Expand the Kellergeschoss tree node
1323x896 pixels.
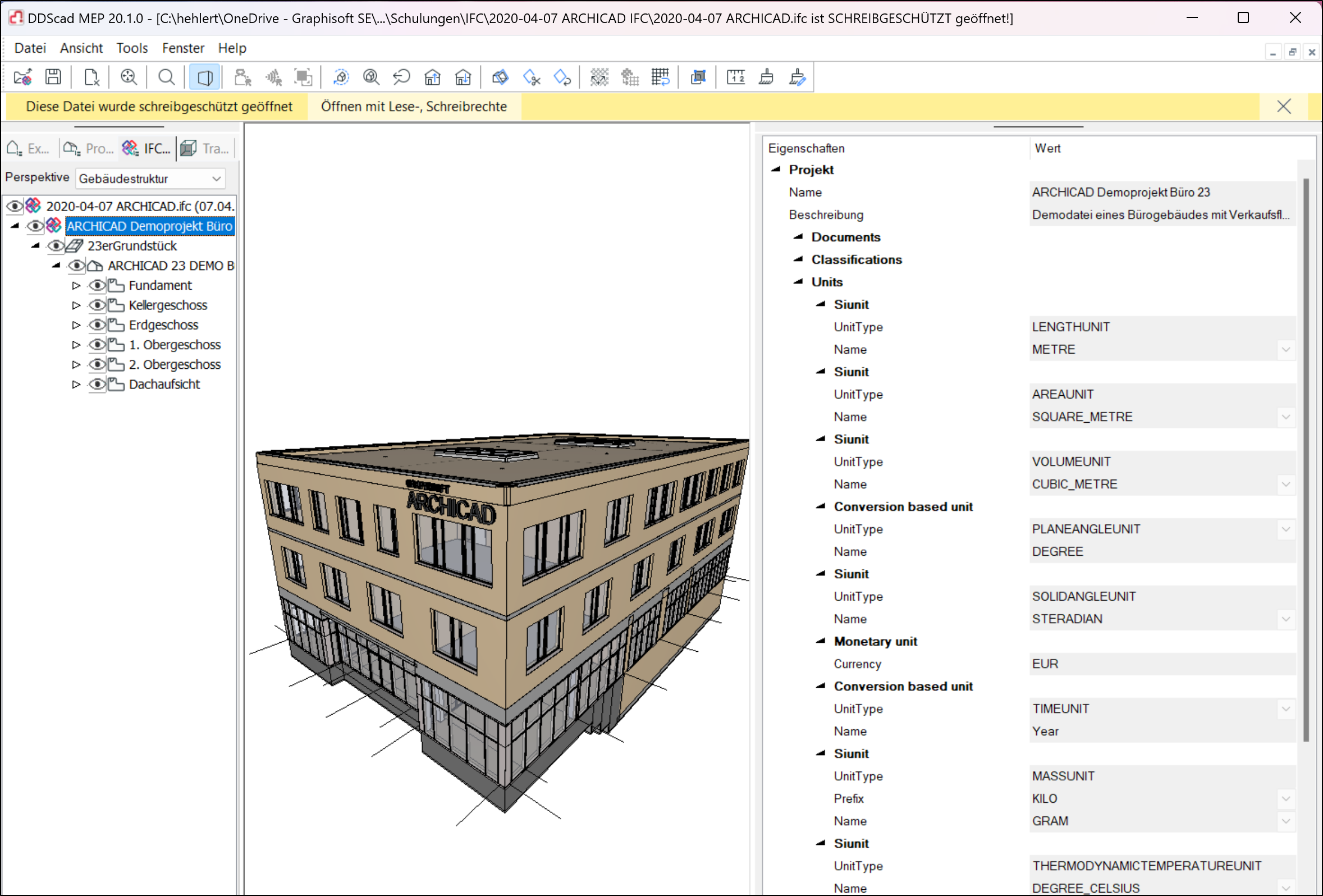coord(76,305)
